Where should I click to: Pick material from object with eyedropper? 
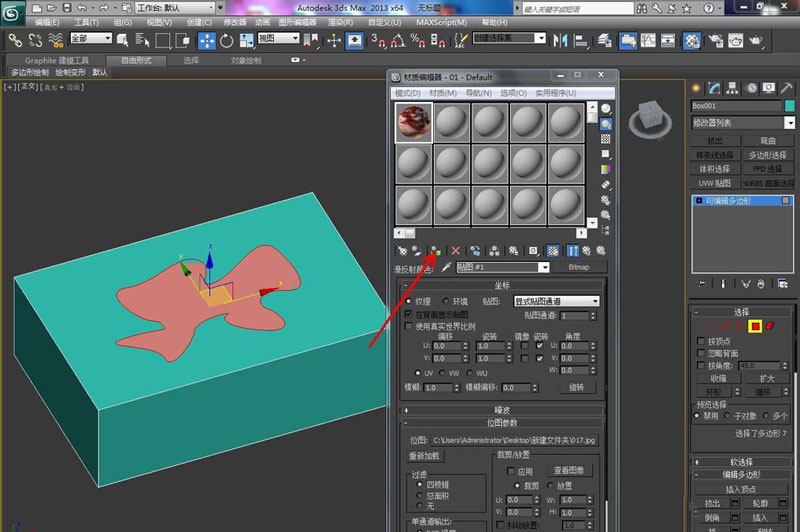pos(446,268)
